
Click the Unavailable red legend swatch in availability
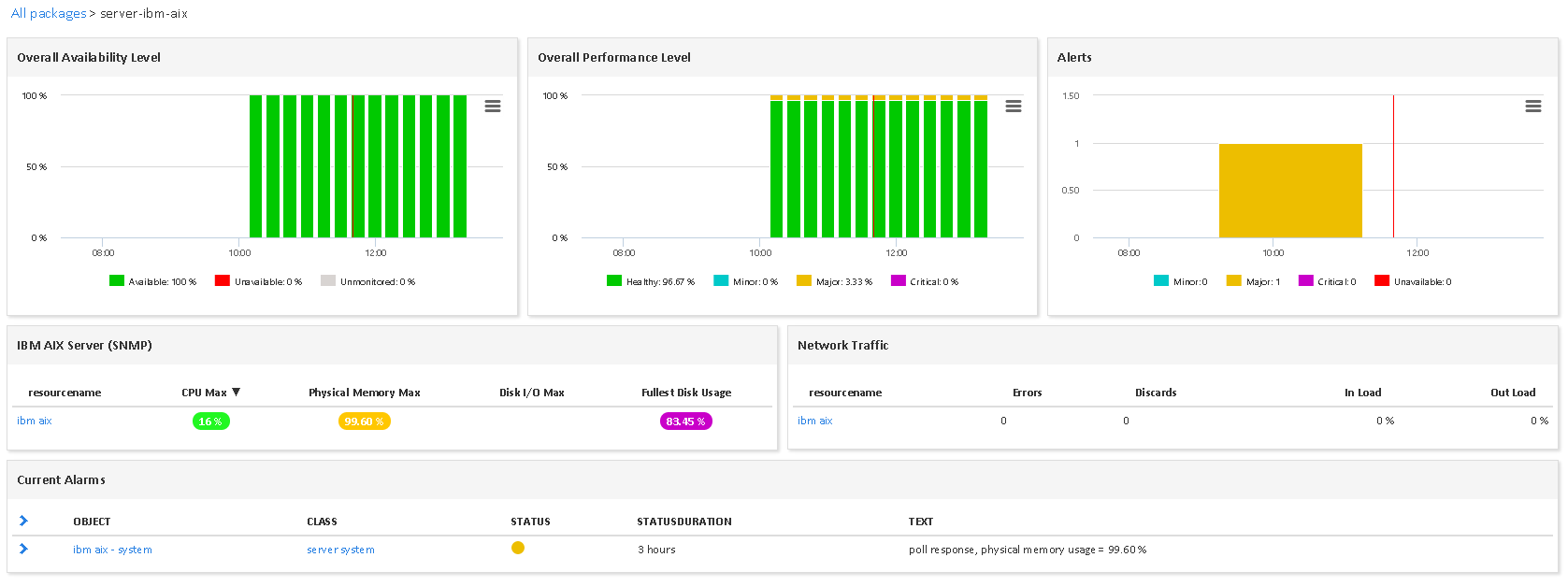(223, 280)
